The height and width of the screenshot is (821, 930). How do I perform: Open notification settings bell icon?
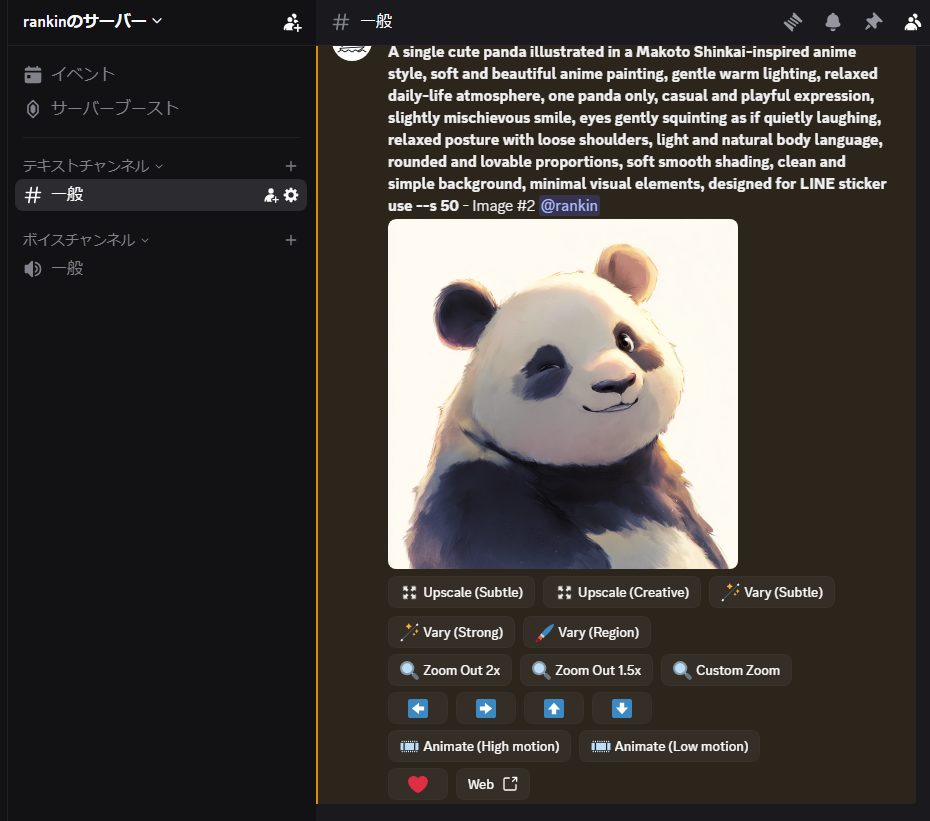pyautogui.click(x=833, y=22)
